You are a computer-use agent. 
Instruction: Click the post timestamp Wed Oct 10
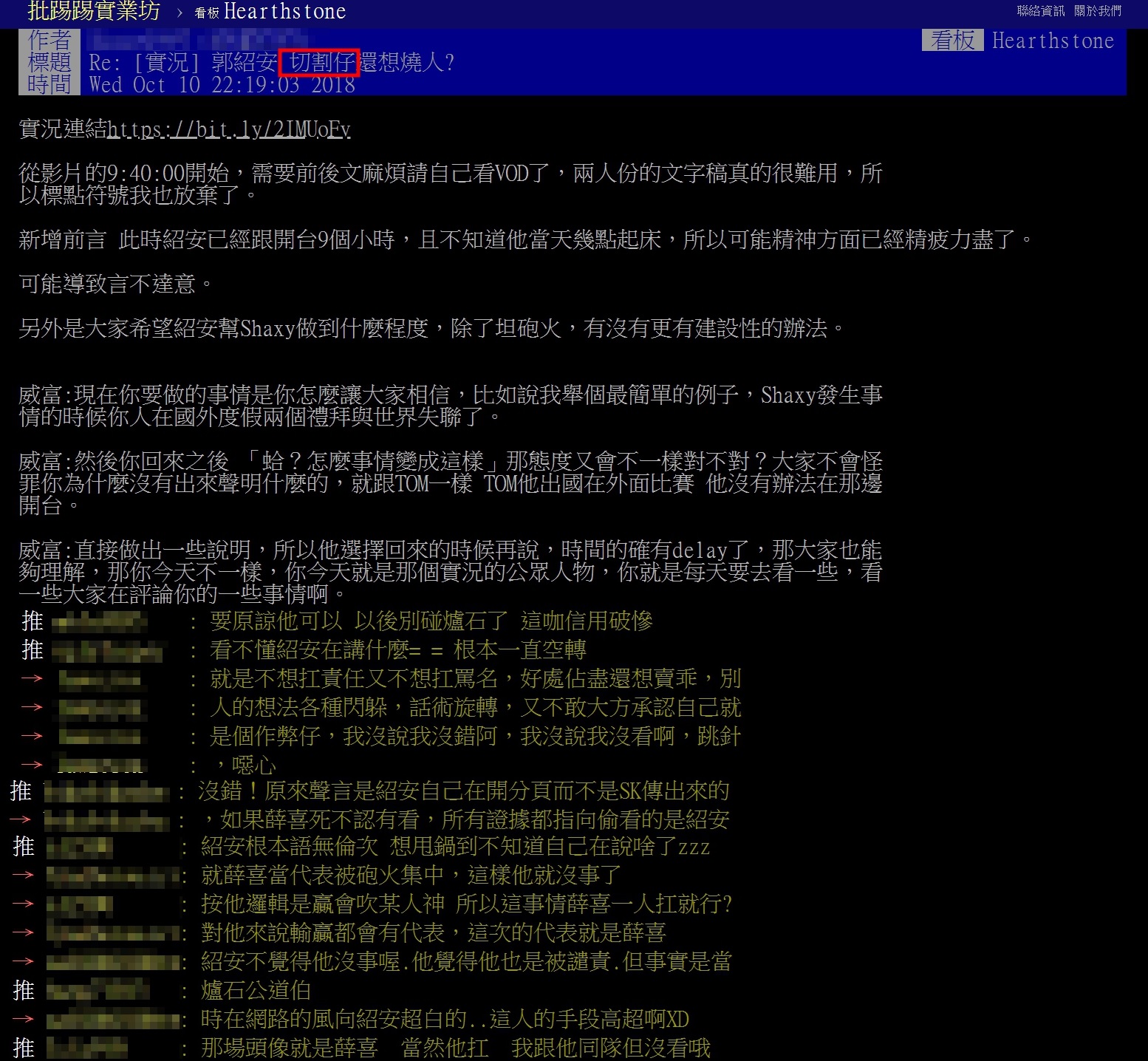click(x=222, y=85)
